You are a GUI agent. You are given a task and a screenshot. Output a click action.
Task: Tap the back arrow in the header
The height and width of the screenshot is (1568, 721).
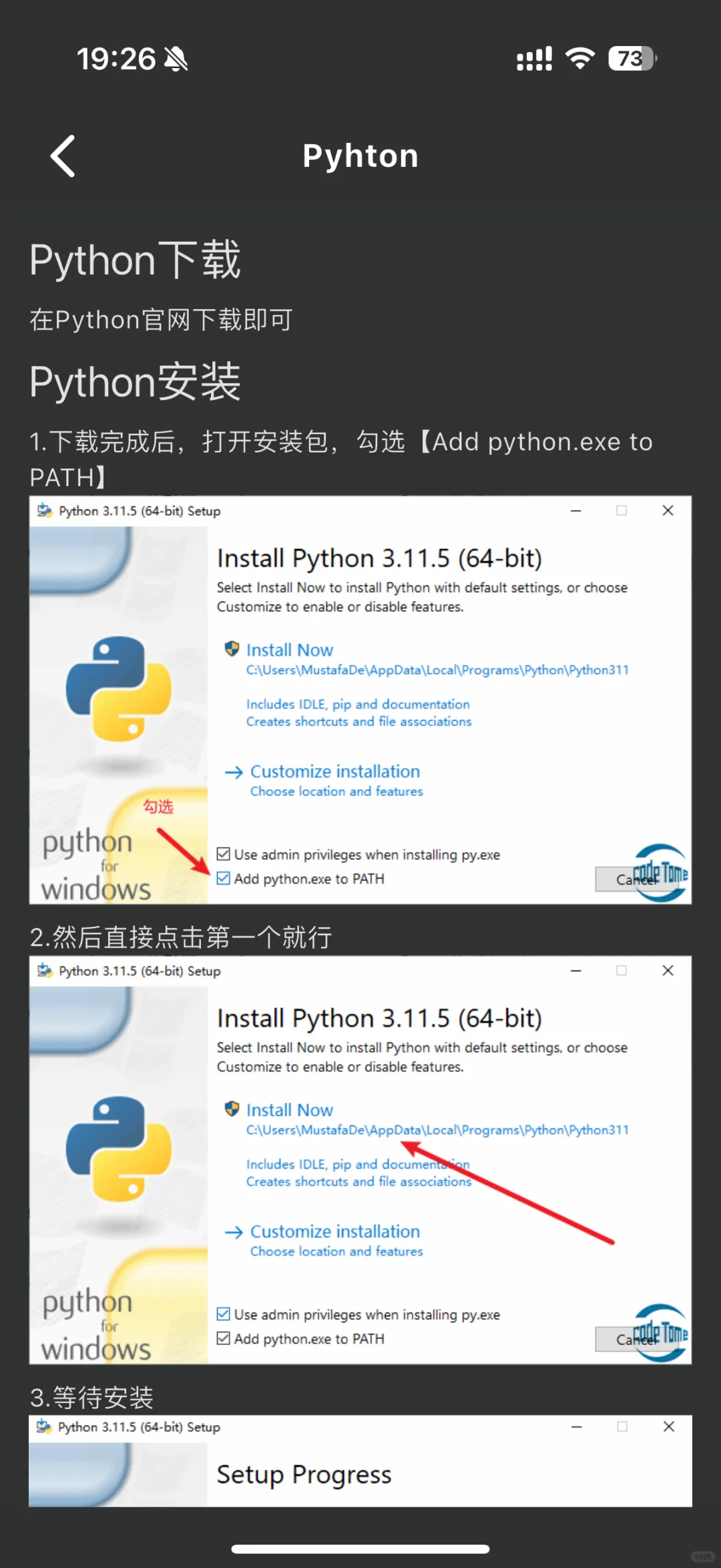tap(63, 156)
